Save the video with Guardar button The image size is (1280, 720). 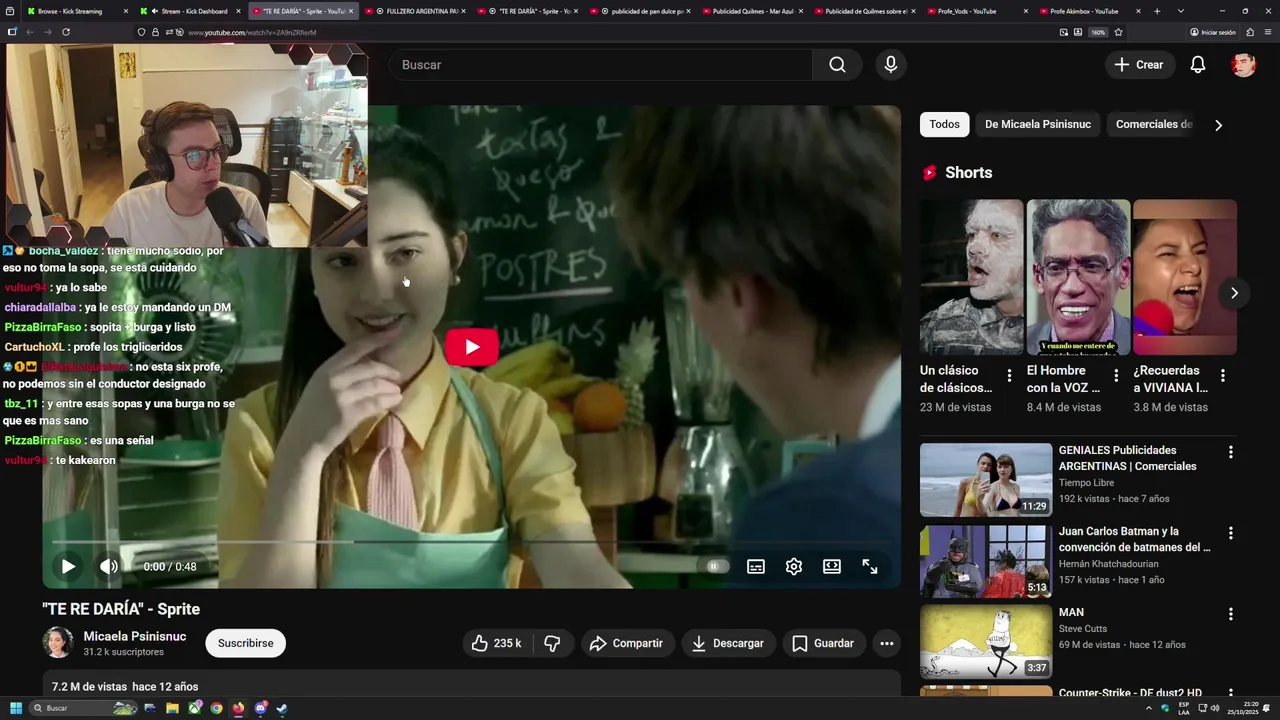coord(824,643)
